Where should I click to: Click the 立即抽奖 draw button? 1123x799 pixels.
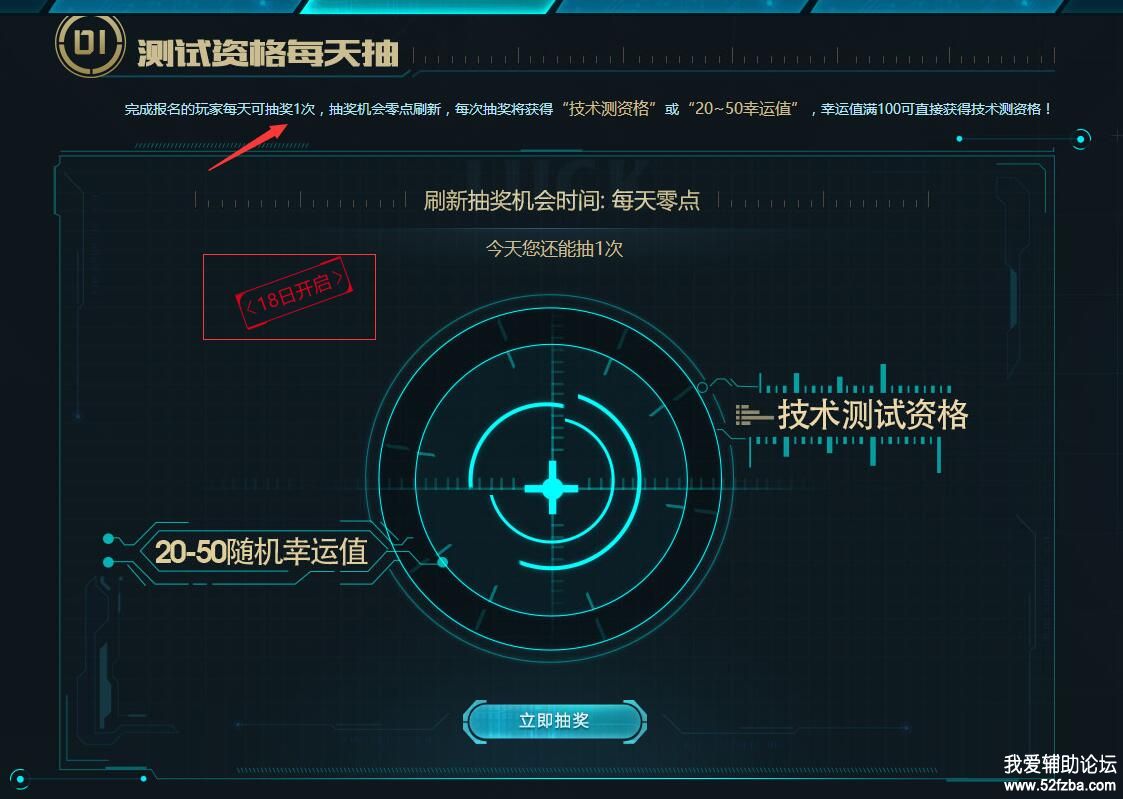pos(554,720)
